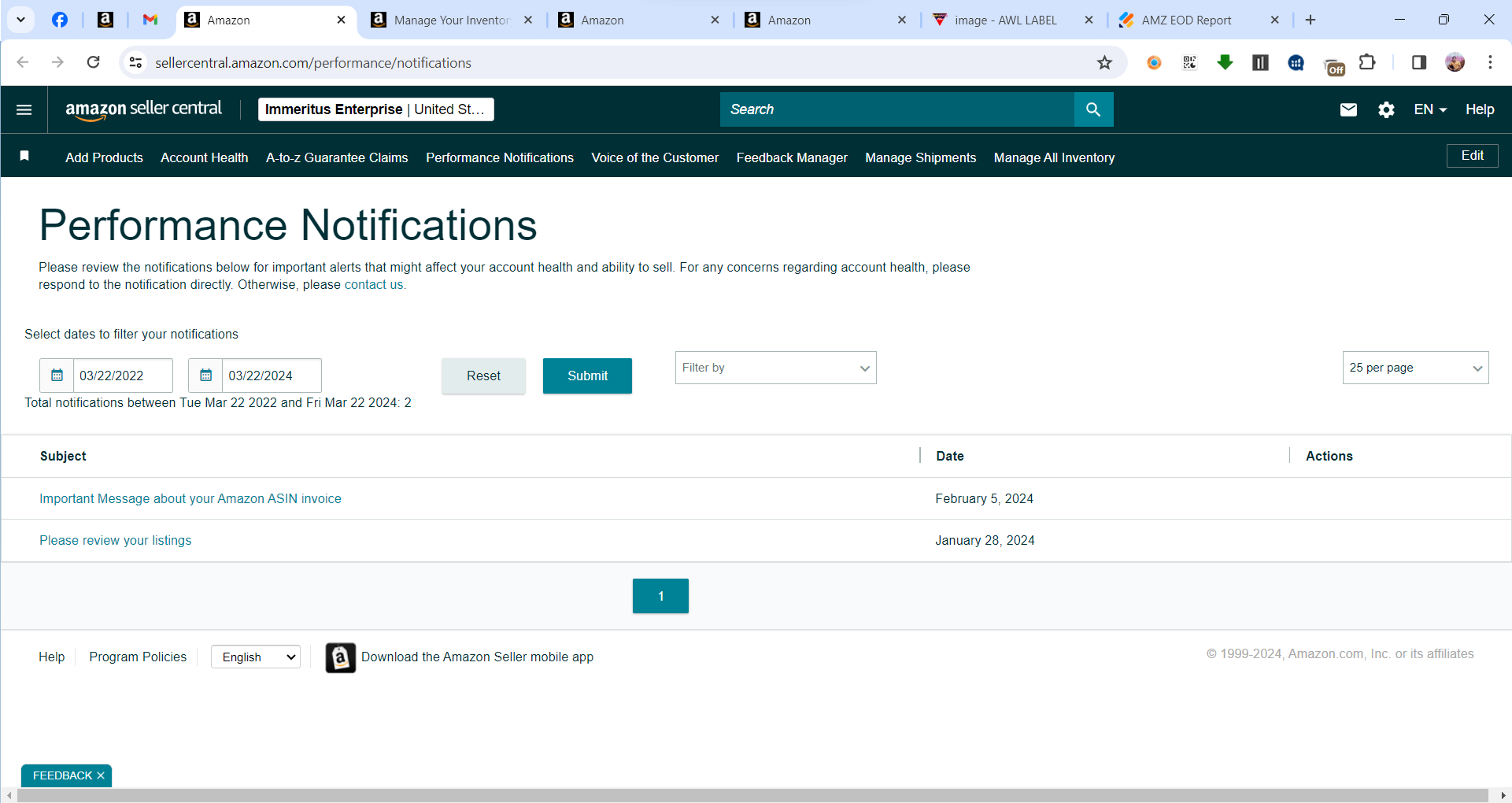Open the Seller Central hamburger menu
Screen dimensions: 1512x803
pos(24,109)
